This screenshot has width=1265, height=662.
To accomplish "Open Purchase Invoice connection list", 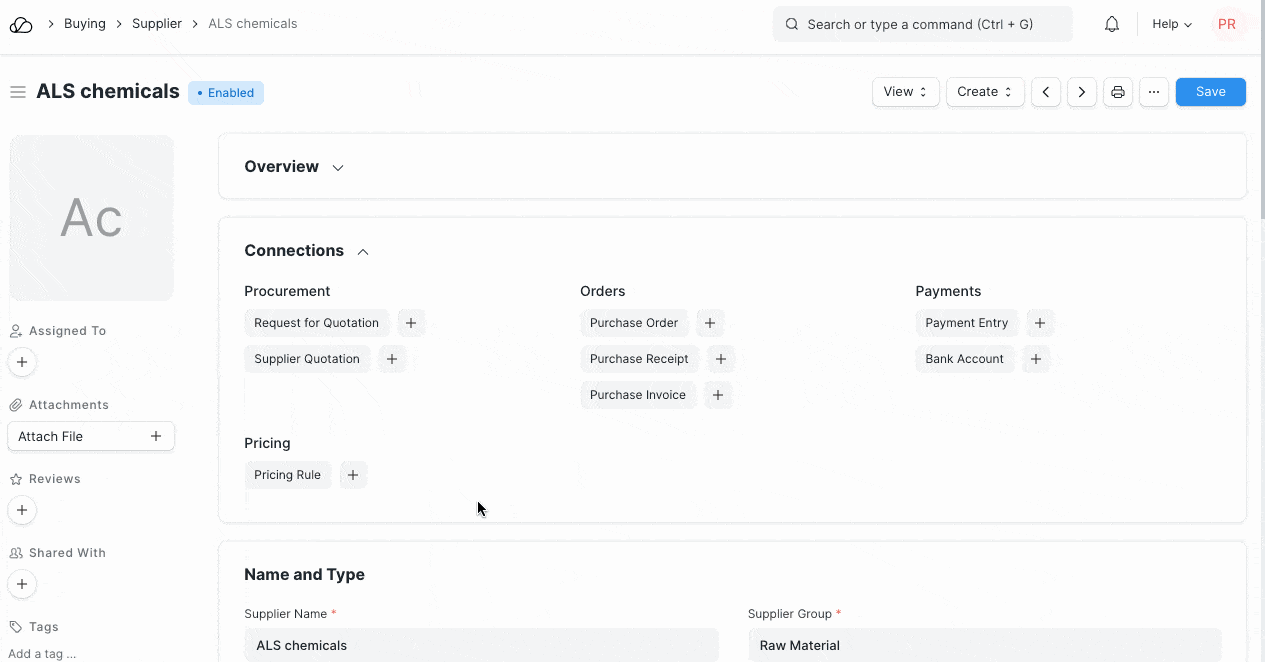I will tap(637, 395).
